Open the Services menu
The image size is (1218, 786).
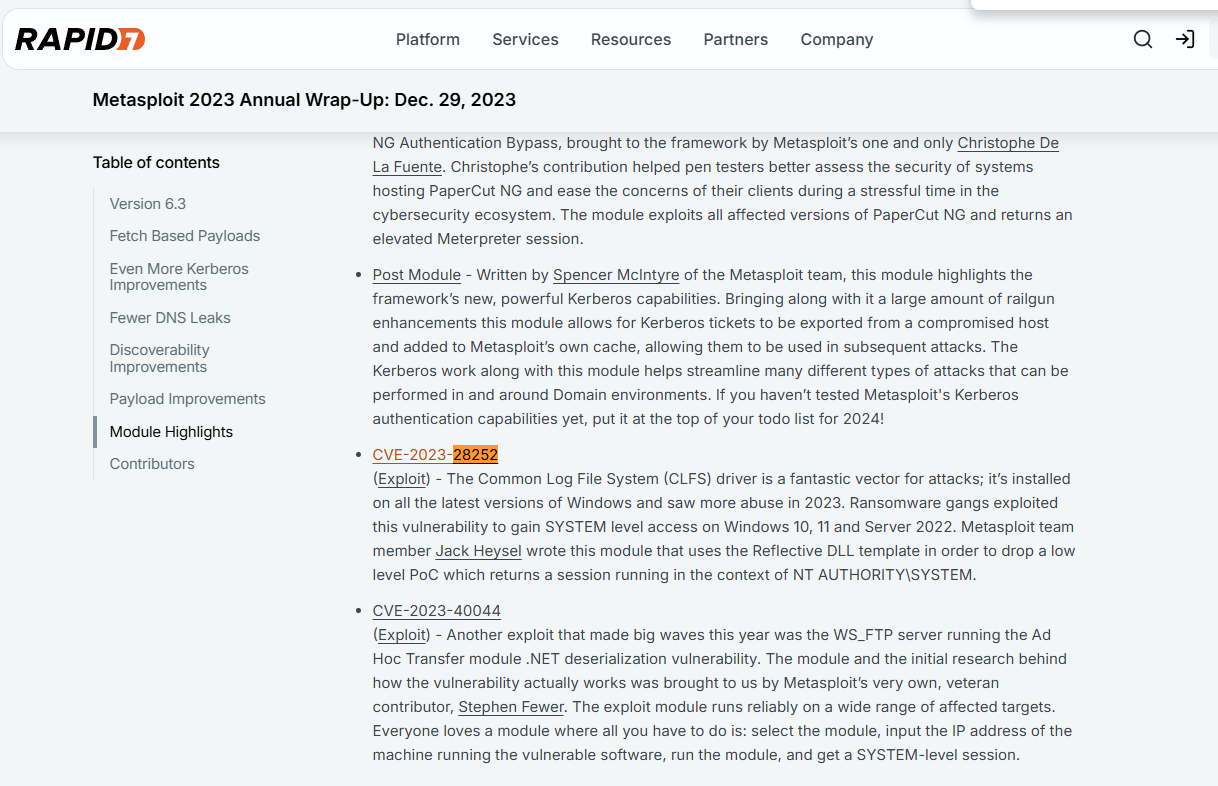pos(525,39)
